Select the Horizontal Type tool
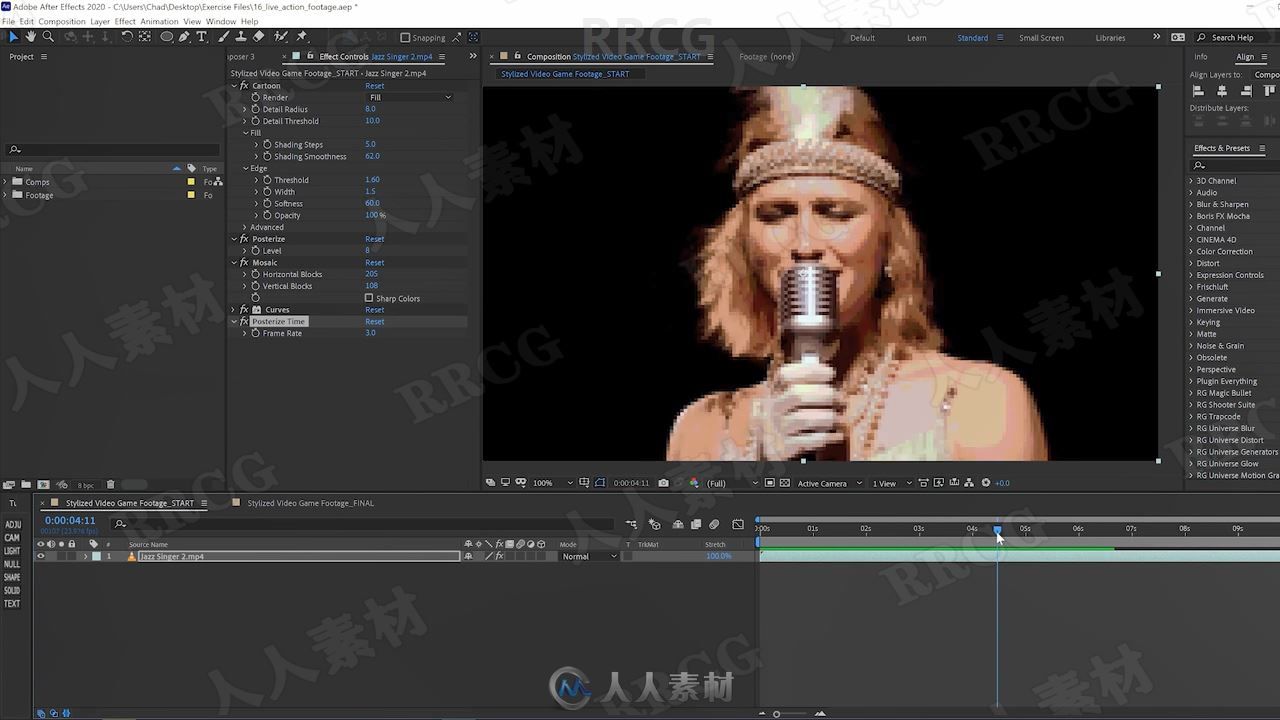Screen dimensions: 1280x720 coord(201,37)
